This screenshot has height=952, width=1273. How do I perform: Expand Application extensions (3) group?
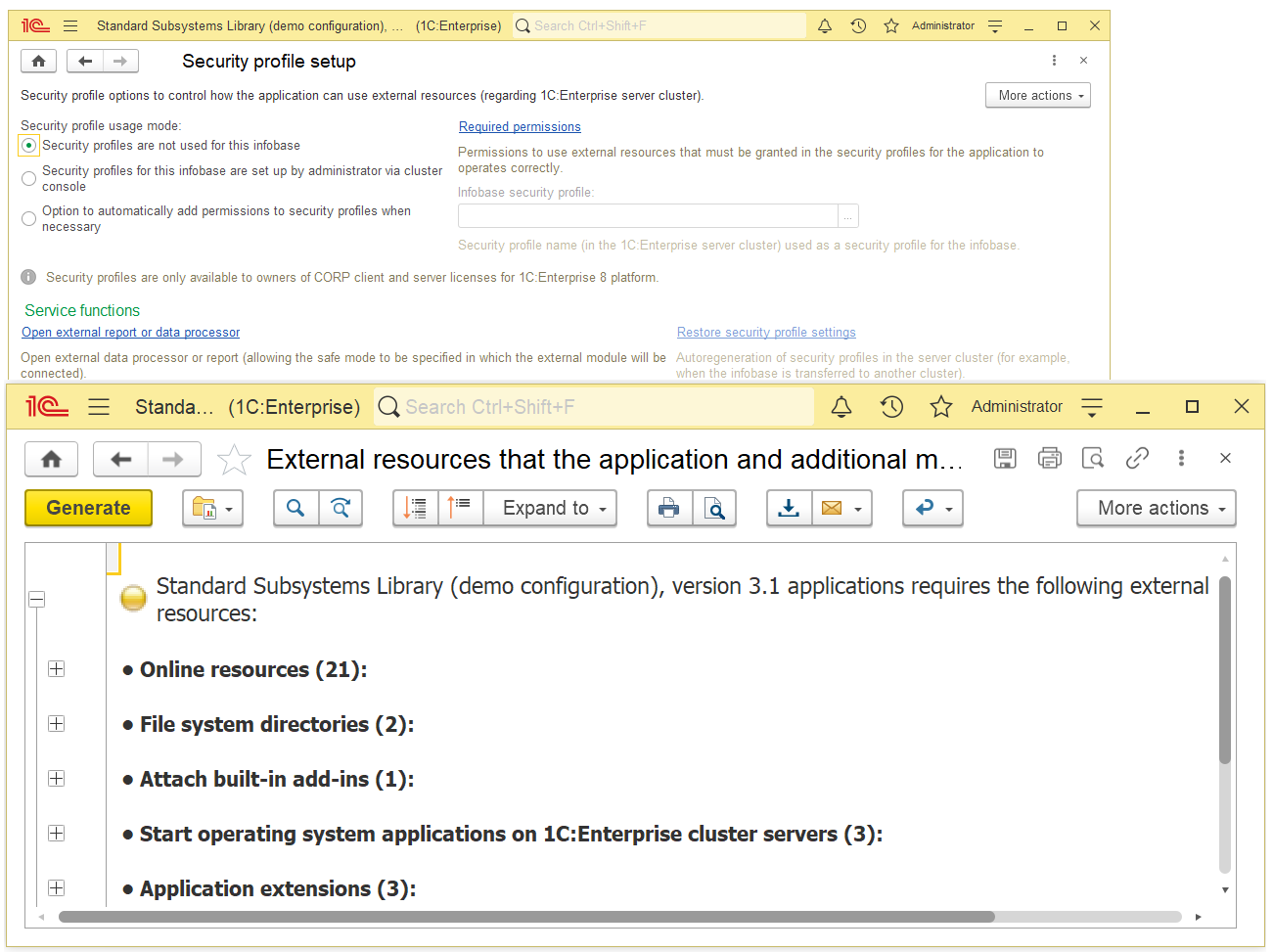click(x=57, y=888)
